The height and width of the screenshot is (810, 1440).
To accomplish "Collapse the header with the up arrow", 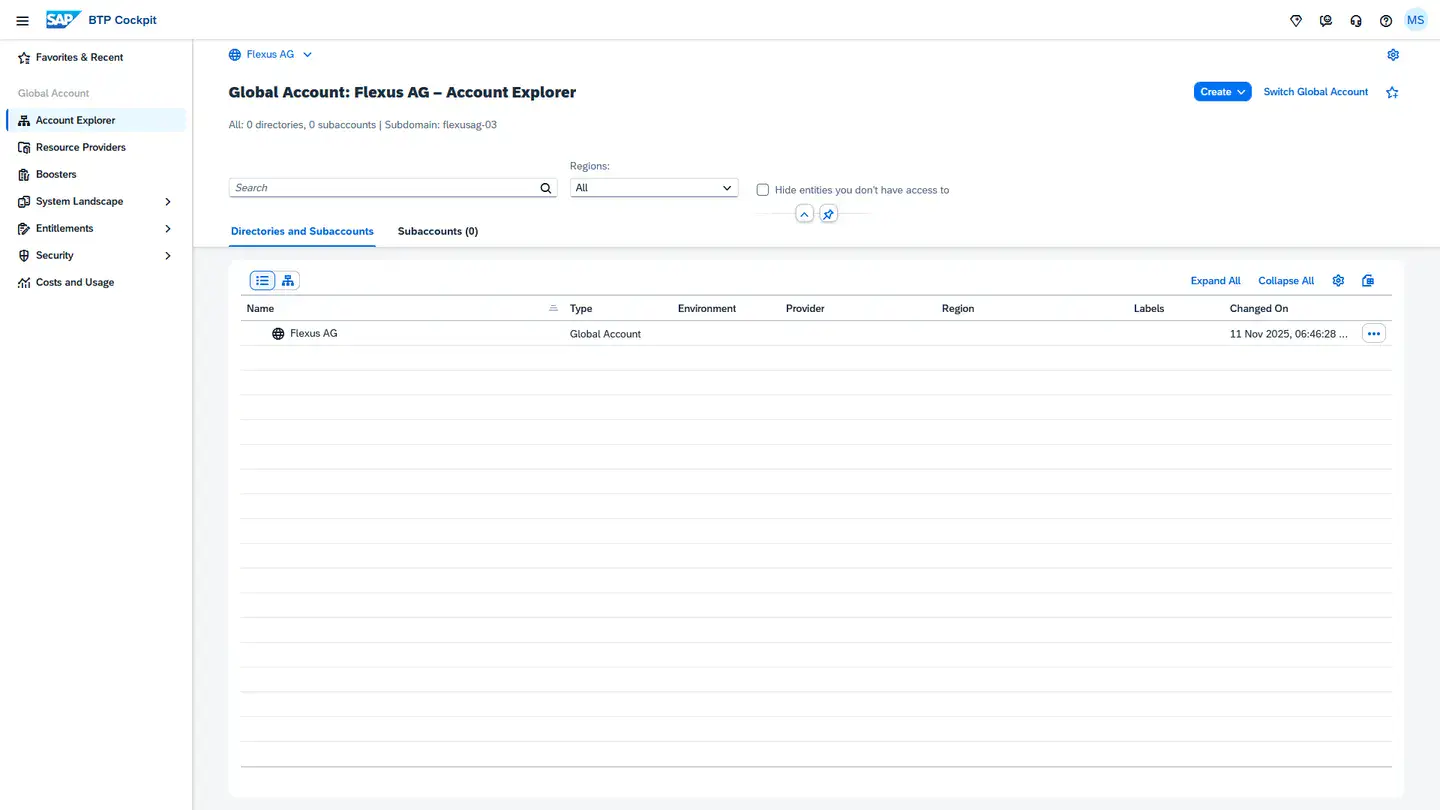I will pos(804,214).
